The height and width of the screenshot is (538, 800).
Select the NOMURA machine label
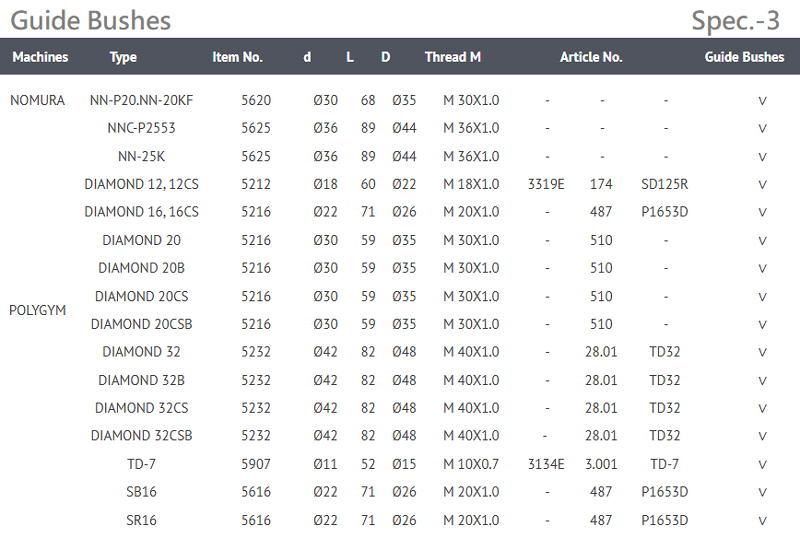click(x=37, y=100)
